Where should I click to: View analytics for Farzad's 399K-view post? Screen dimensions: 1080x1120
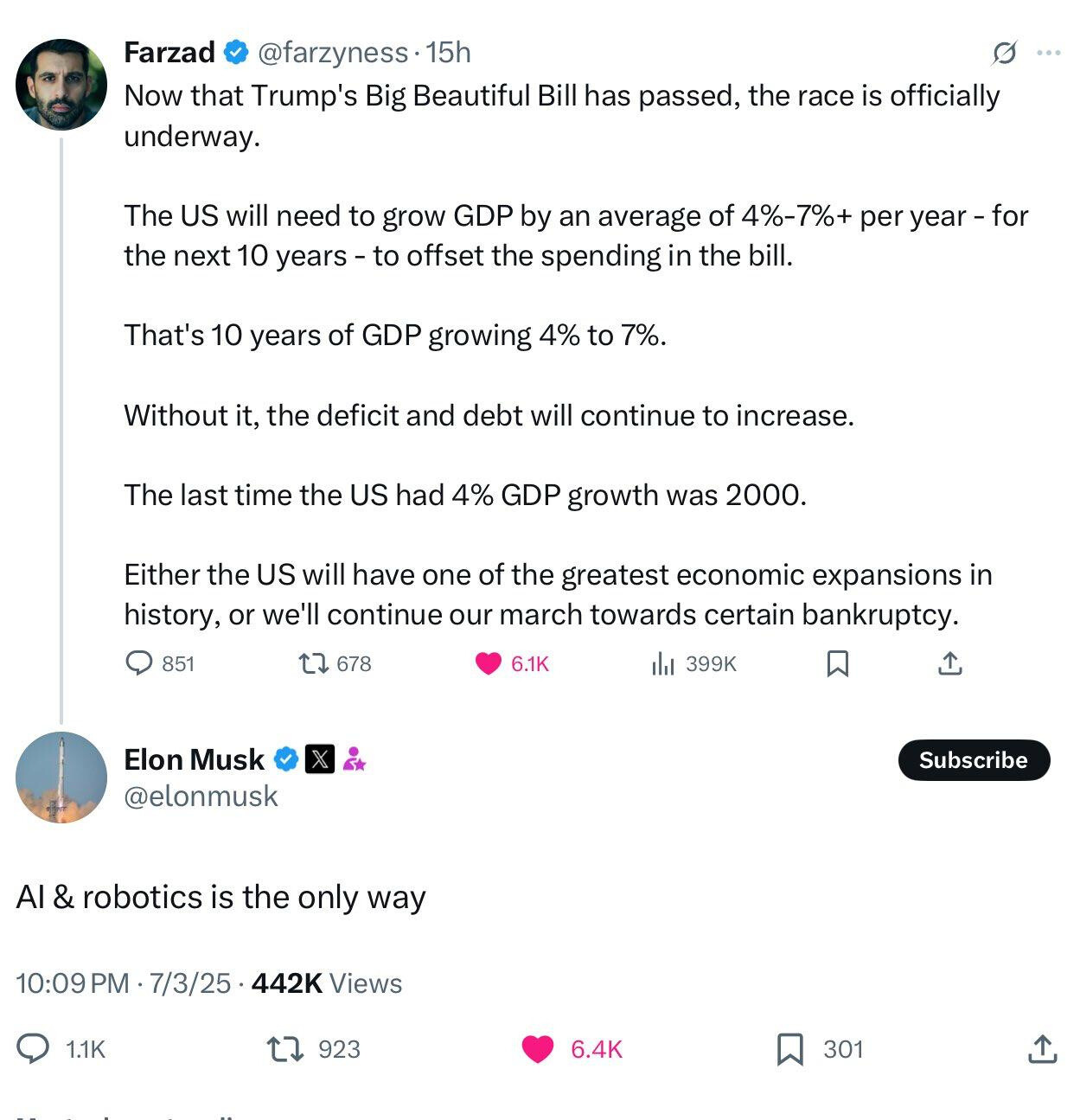click(662, 663)
